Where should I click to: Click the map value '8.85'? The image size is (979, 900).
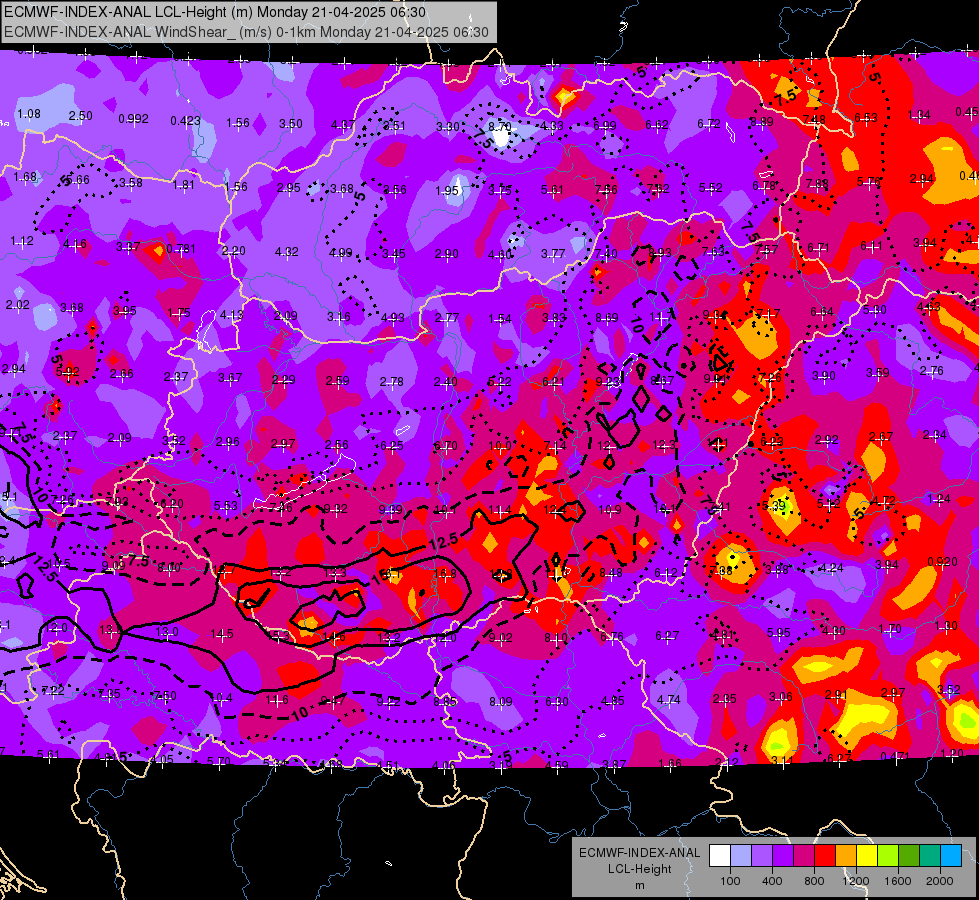445,701
